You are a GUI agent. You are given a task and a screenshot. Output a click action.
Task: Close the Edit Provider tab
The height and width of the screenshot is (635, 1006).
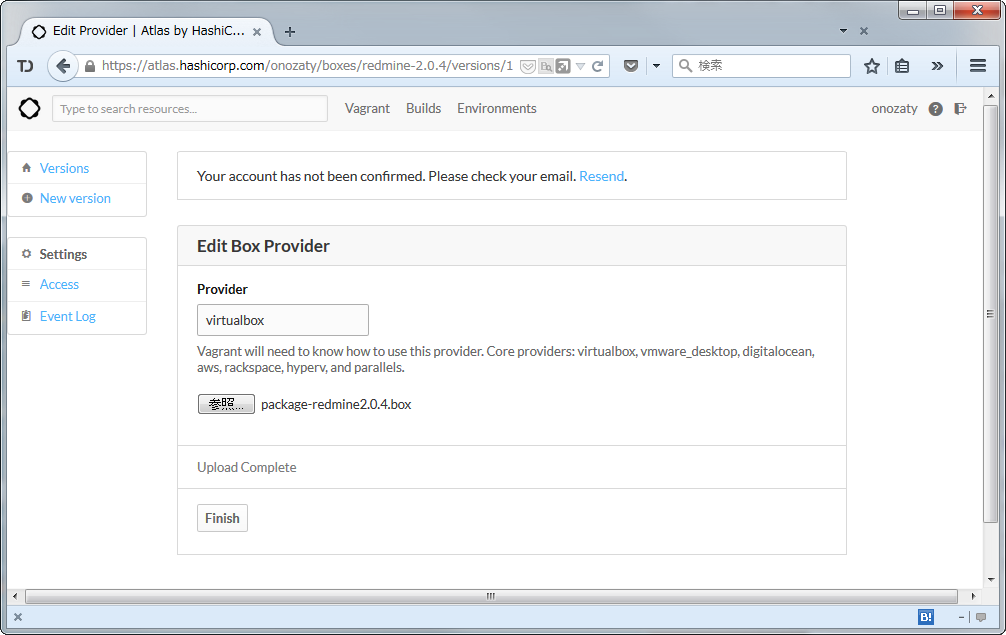(257, 31)
